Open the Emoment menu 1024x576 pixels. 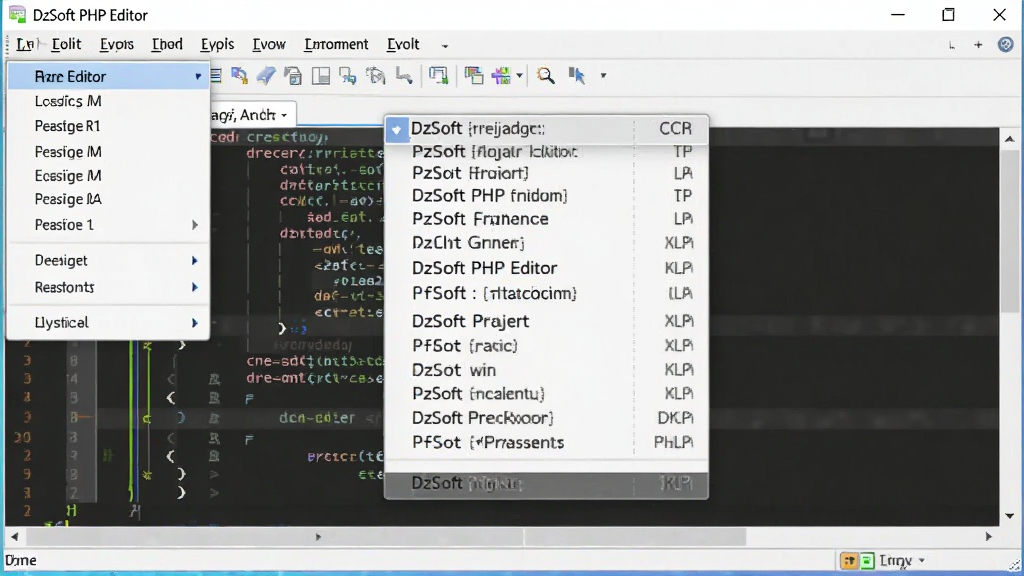tap(336, 44)
